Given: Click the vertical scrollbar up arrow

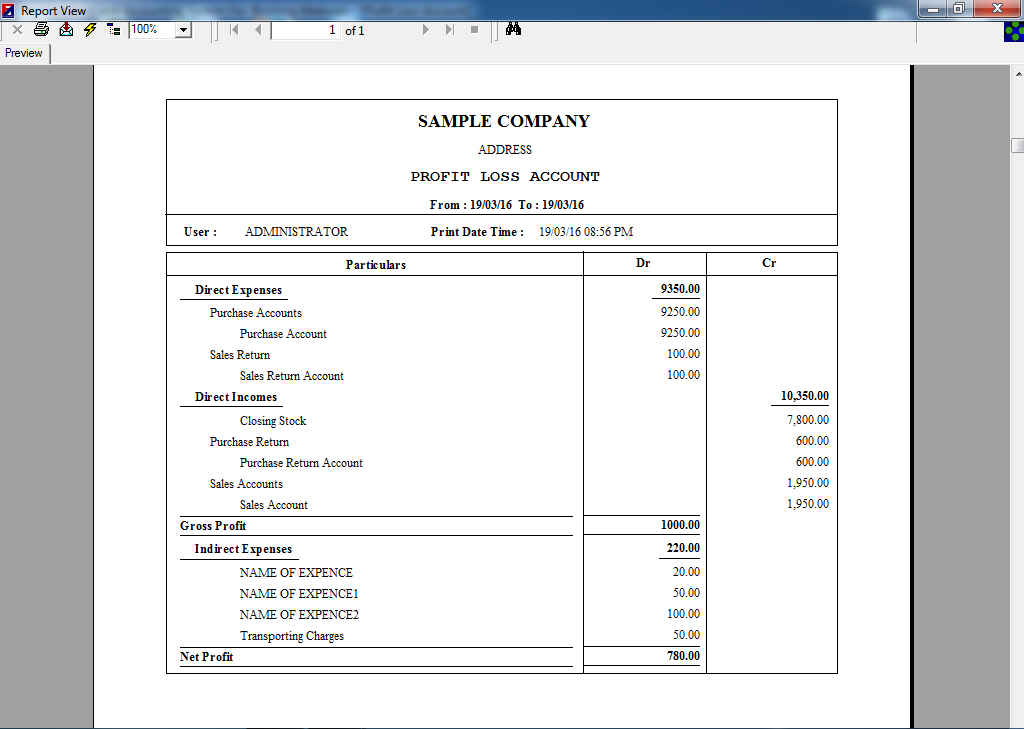Looking at the screenshot, I should coord(1016,72).
